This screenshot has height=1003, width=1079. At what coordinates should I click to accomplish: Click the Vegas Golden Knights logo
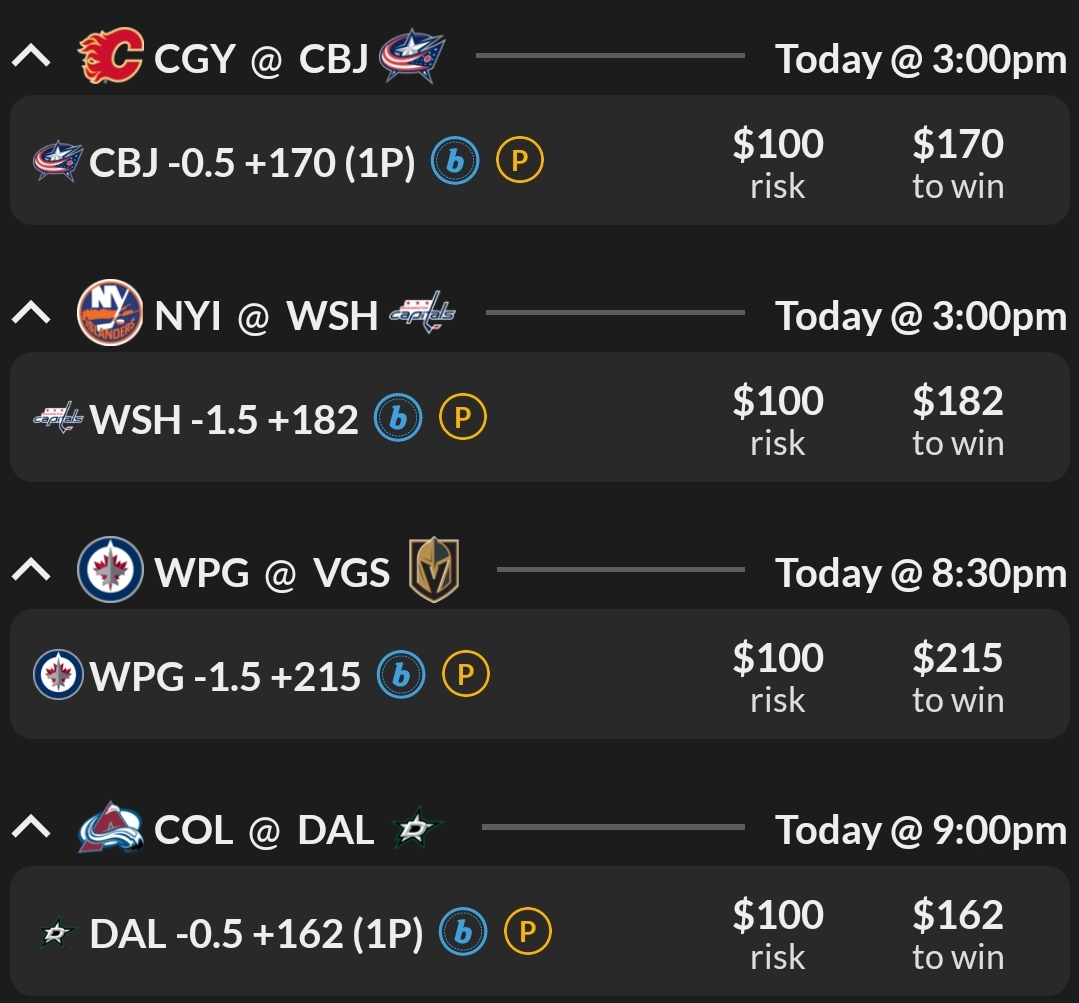(x=434, y=571)
